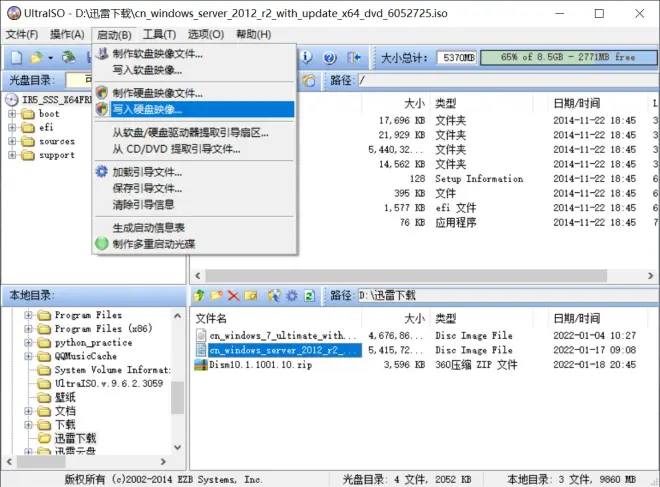
Task: Click the 65% of 8.5GB capacity bar
Action: point(568,57)
